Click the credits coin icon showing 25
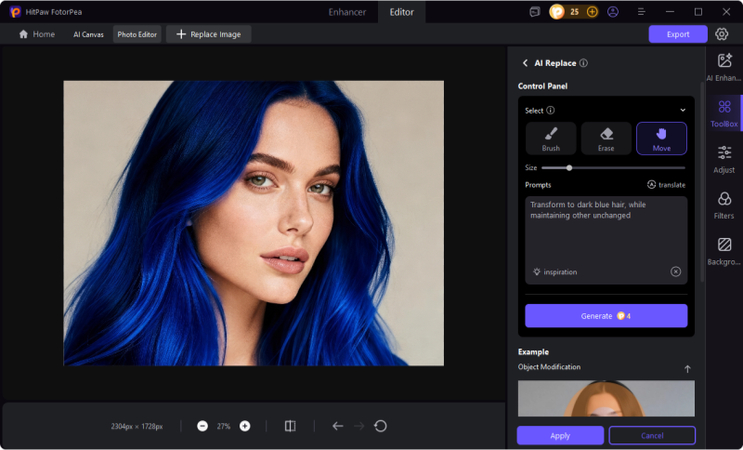The image size is (743, 450). click(557, 12)
